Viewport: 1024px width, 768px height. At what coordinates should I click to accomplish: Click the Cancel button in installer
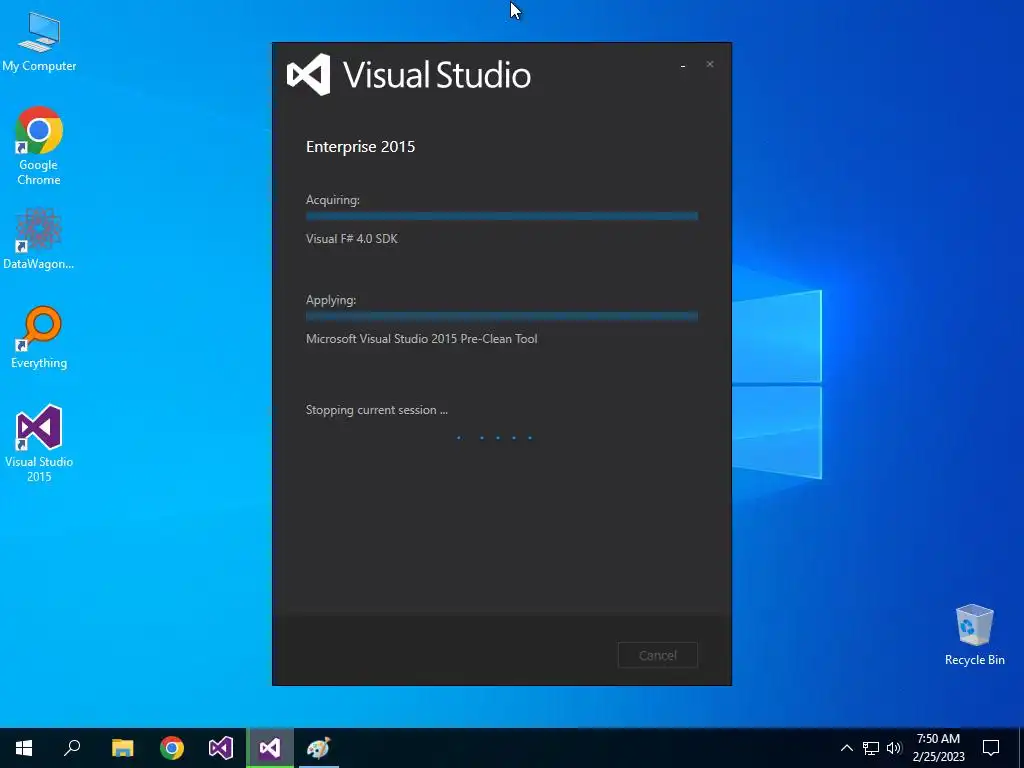pyautogui.click(x=658, y=655)
